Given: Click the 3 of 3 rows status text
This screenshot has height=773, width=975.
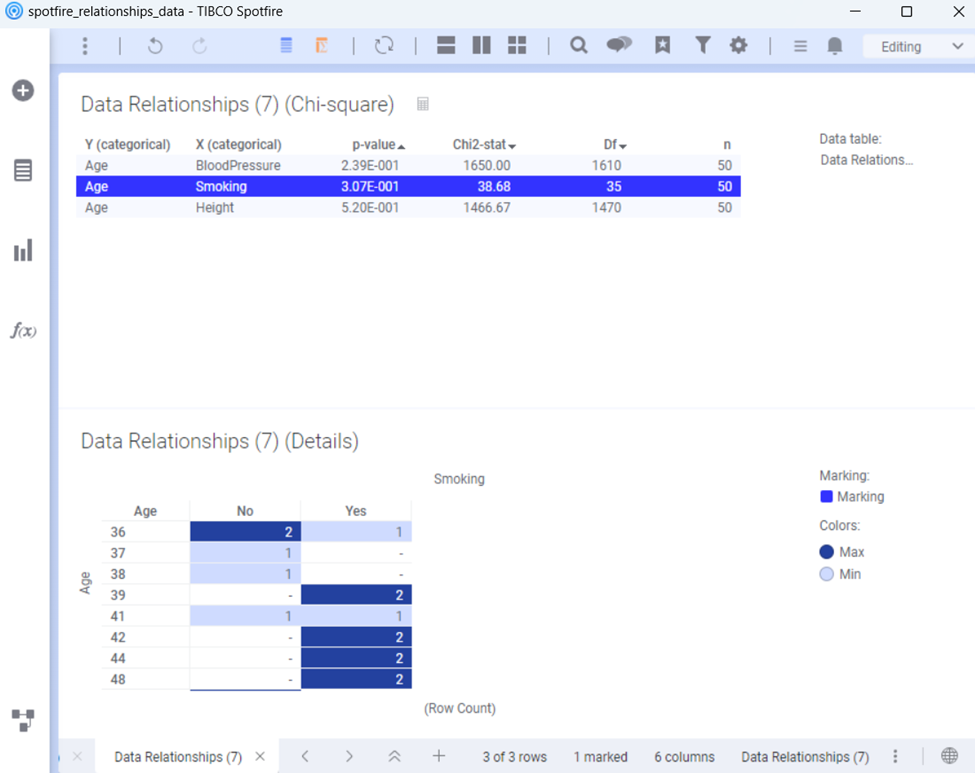Looking at the screenshot, I should [x=514, y=757].
